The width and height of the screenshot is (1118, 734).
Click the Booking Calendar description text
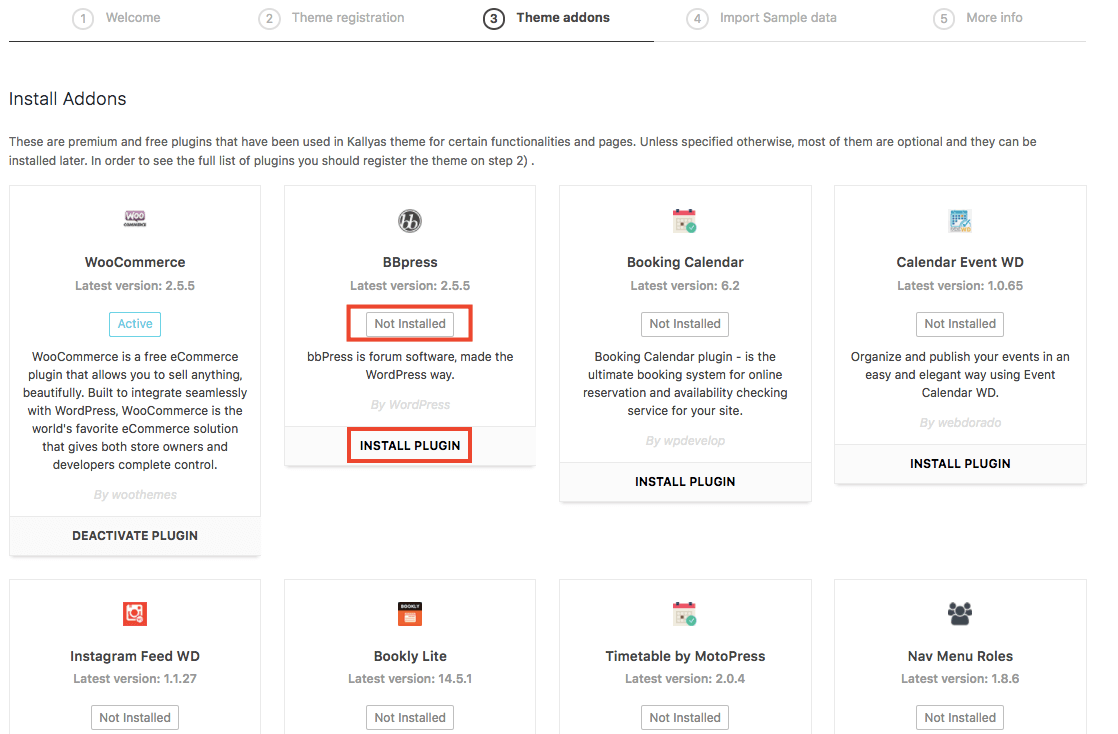pyautogui.click(x=685, y=384)
